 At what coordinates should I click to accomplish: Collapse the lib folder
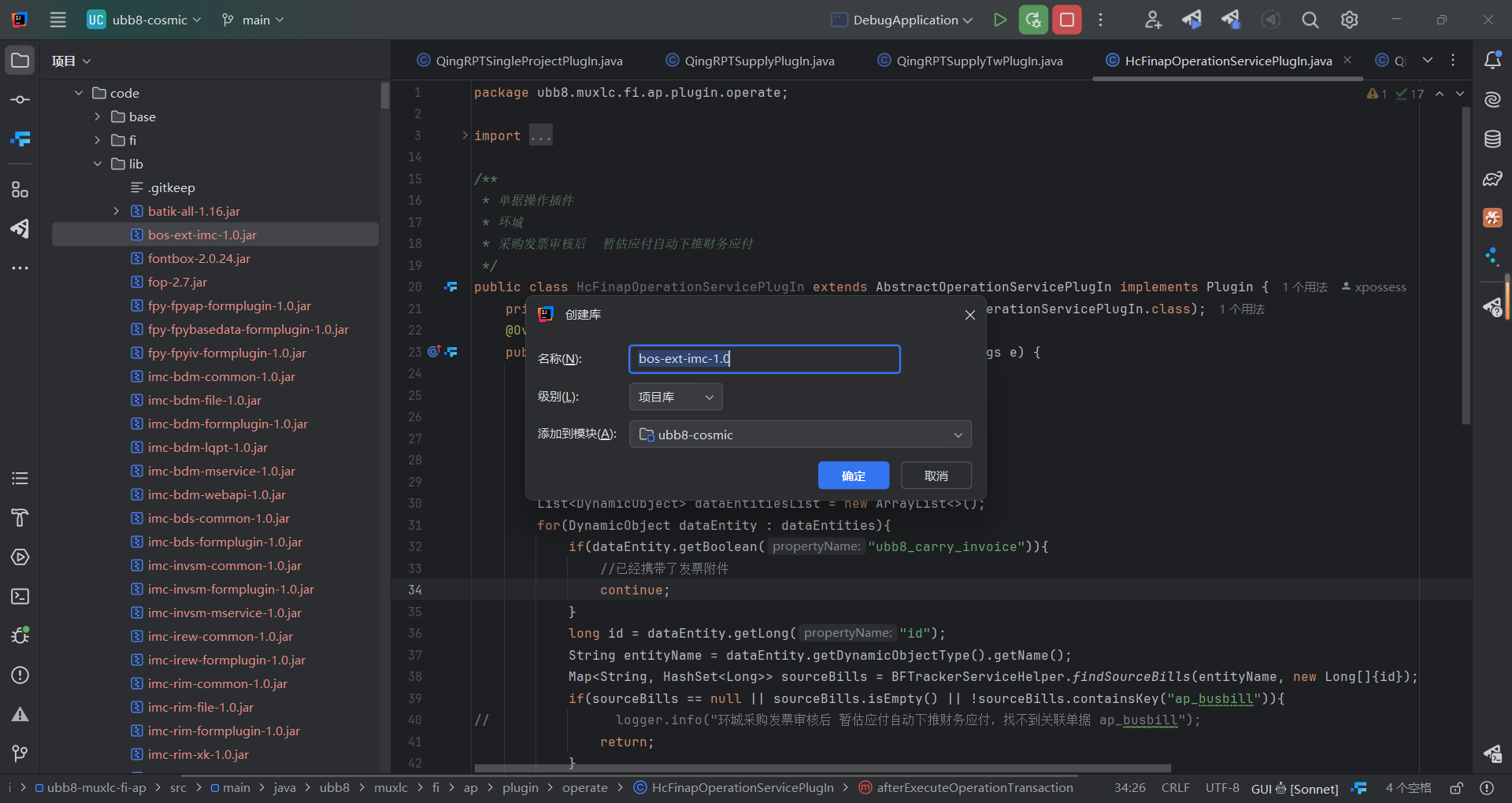[98, 164]
